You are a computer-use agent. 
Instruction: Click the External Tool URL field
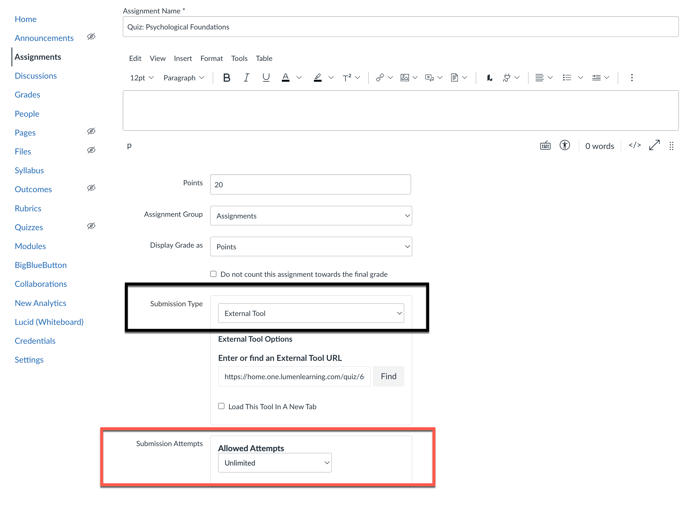[x=294, y=376]
